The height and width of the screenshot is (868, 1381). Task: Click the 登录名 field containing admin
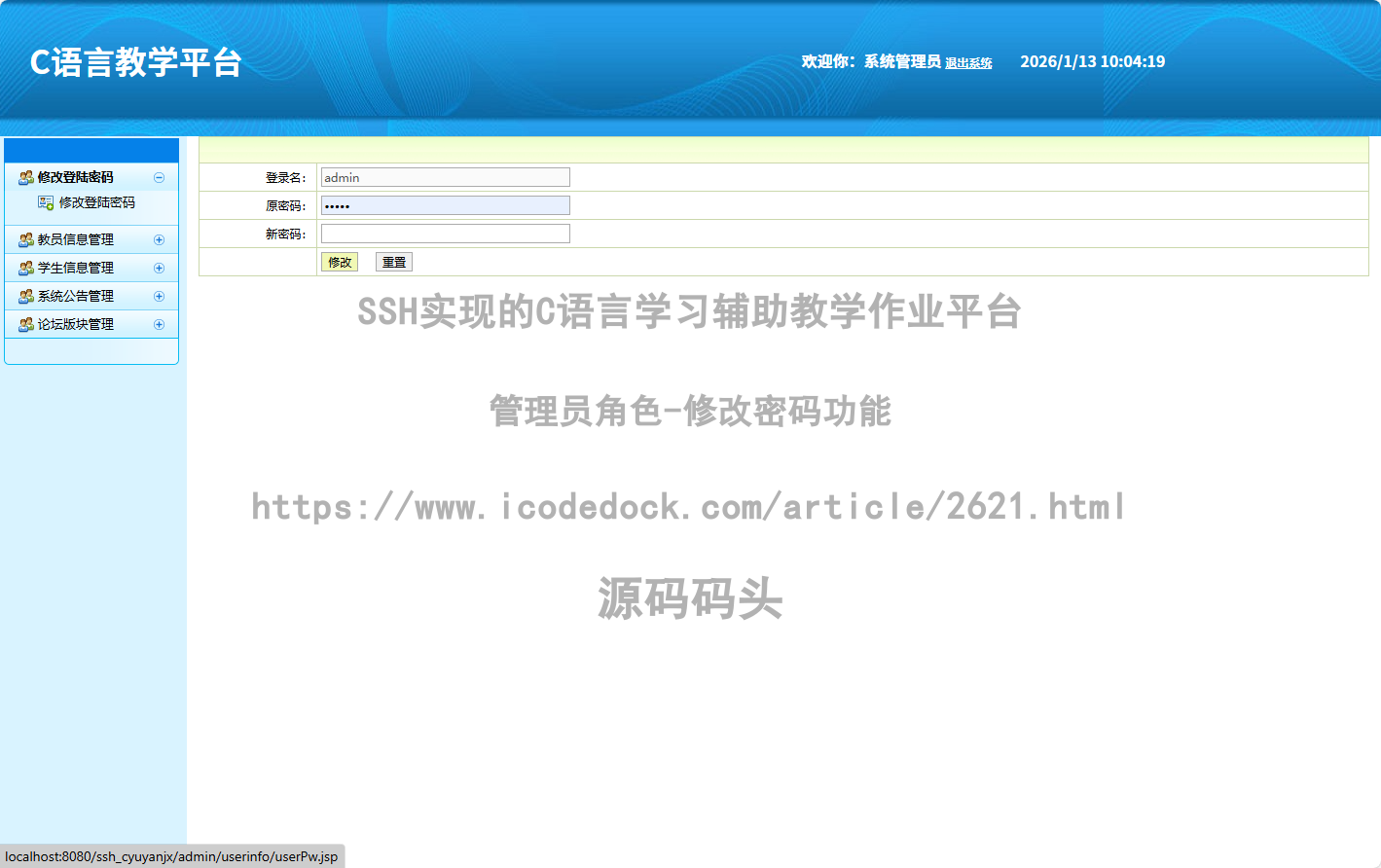pyautogui.click(x=445, y=177)
